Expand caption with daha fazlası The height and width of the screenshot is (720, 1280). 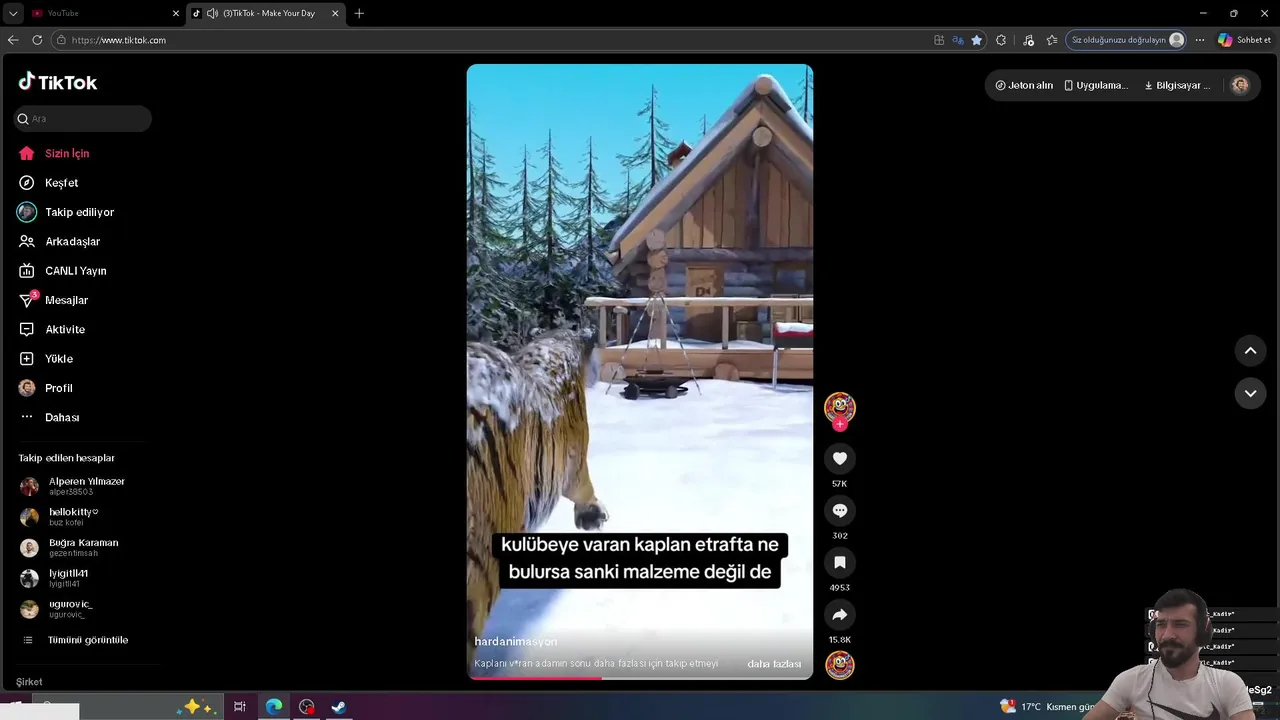point(774,664)
